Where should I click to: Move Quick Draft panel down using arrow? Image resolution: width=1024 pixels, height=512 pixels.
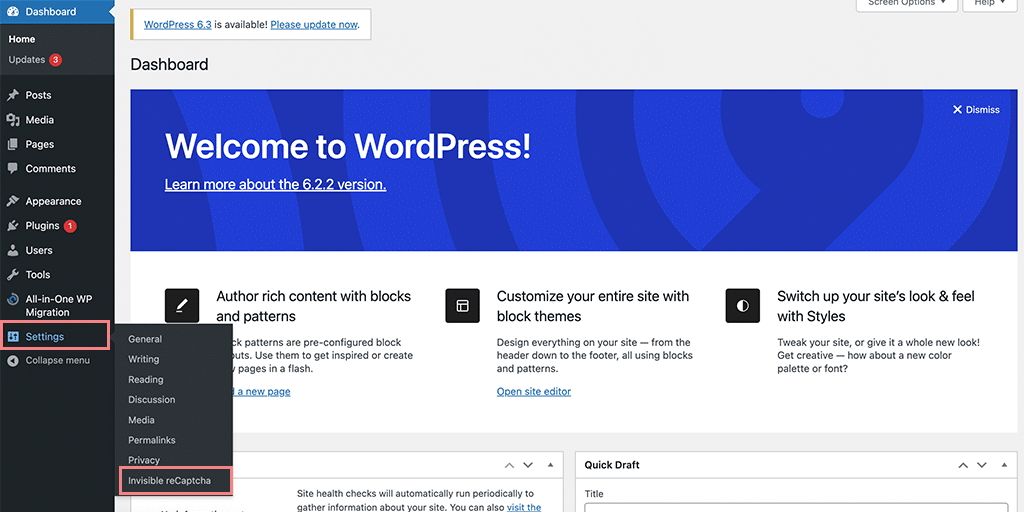[x=983, y=466]
